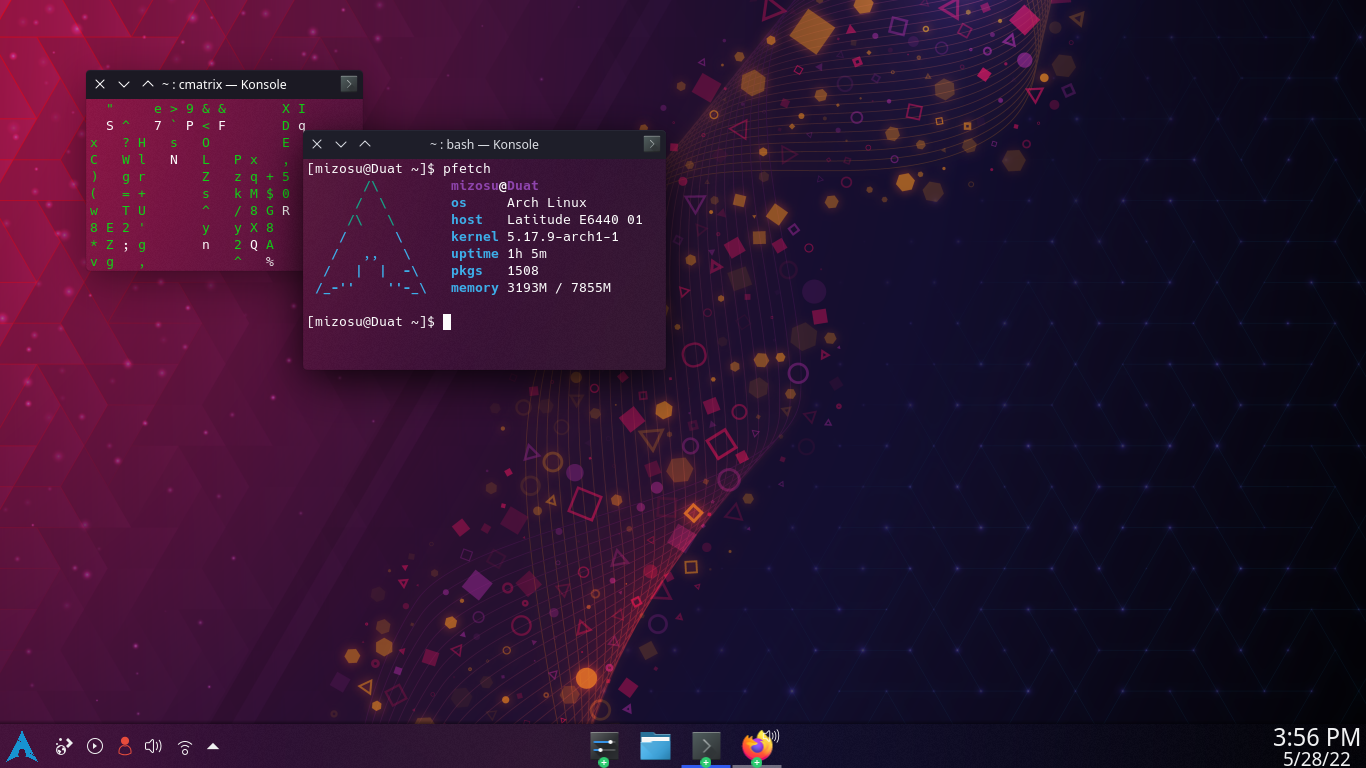Minimize the bash Konsole window
This screenshot has width=1366, height=768.
point(341,144)
